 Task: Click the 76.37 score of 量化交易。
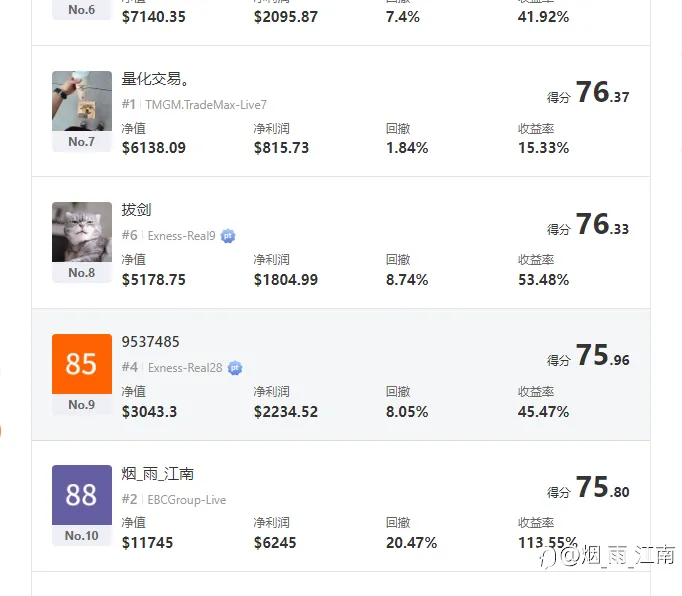coord(602,93)
